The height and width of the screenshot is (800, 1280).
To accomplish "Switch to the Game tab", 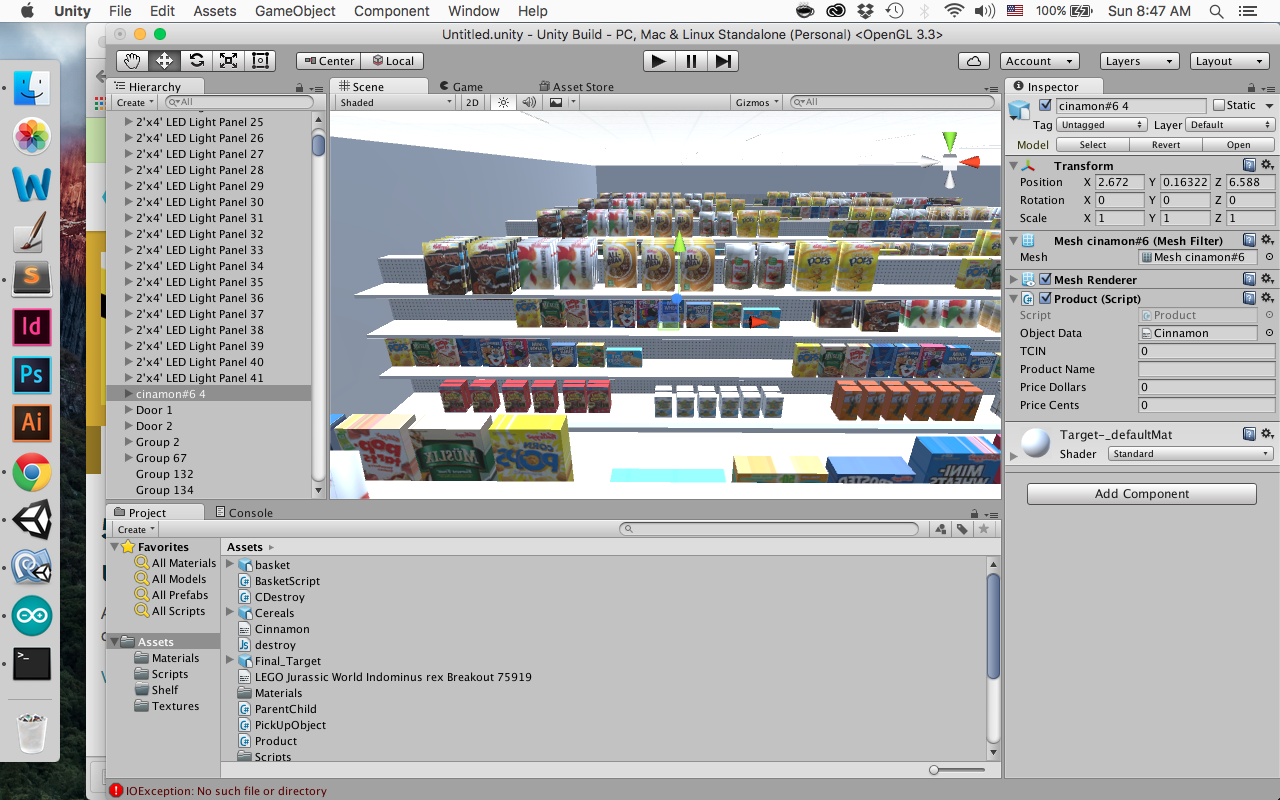I will pyautogui.click(x=460, y=87).
